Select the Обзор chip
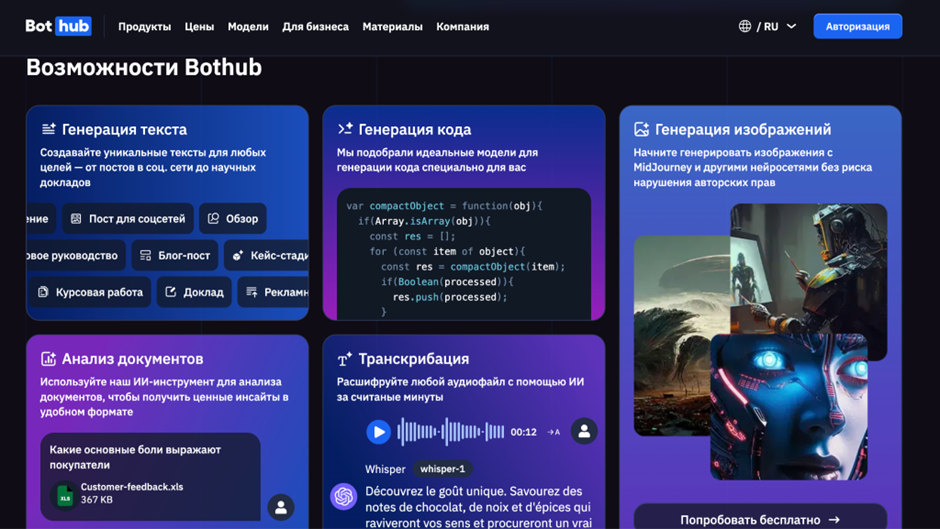 (233, 219)
